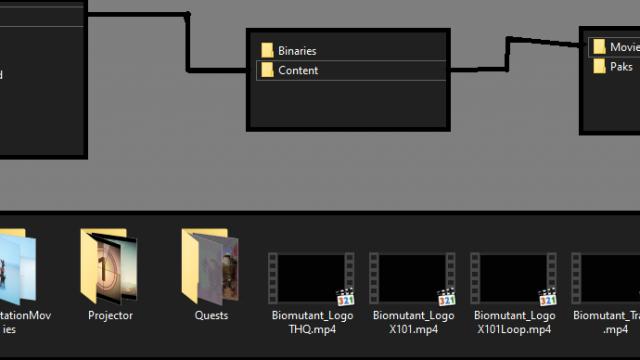Select the Content folder name

(298, 70)
